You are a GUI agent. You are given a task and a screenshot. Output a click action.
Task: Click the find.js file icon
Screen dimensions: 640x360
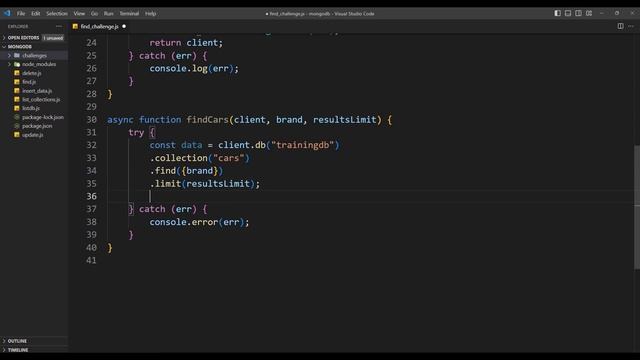pyautogui.click(x=17, y=82)
